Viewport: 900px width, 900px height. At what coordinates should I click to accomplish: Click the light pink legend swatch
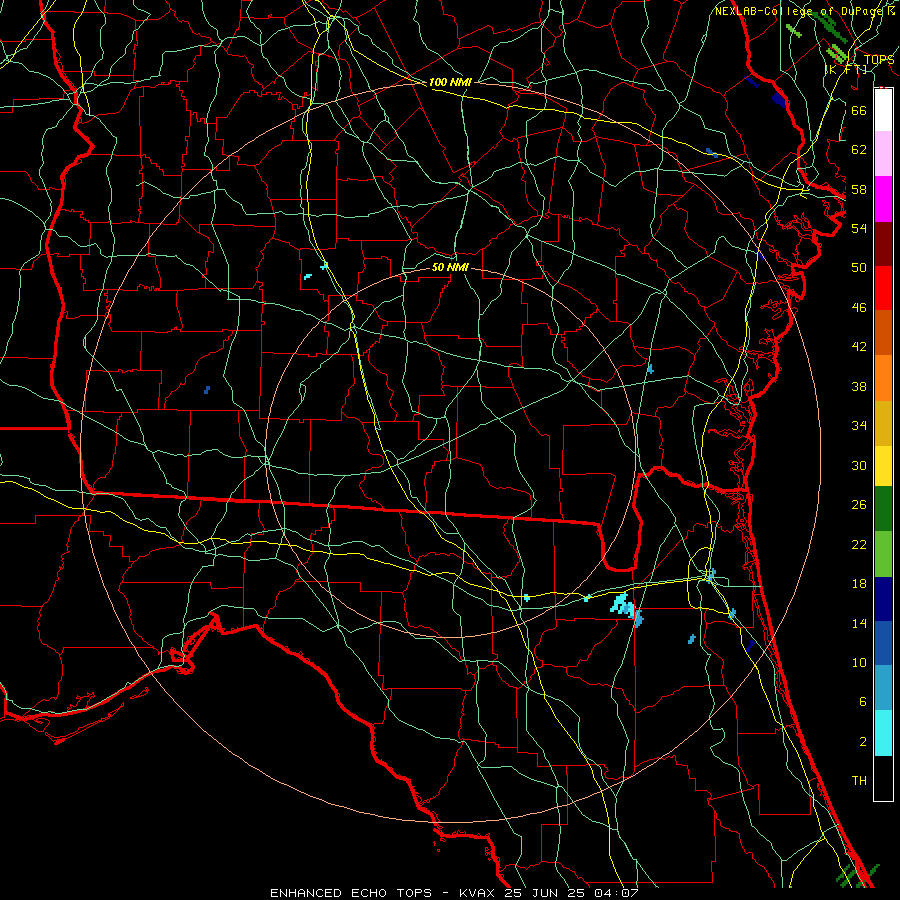coord(883,153)
